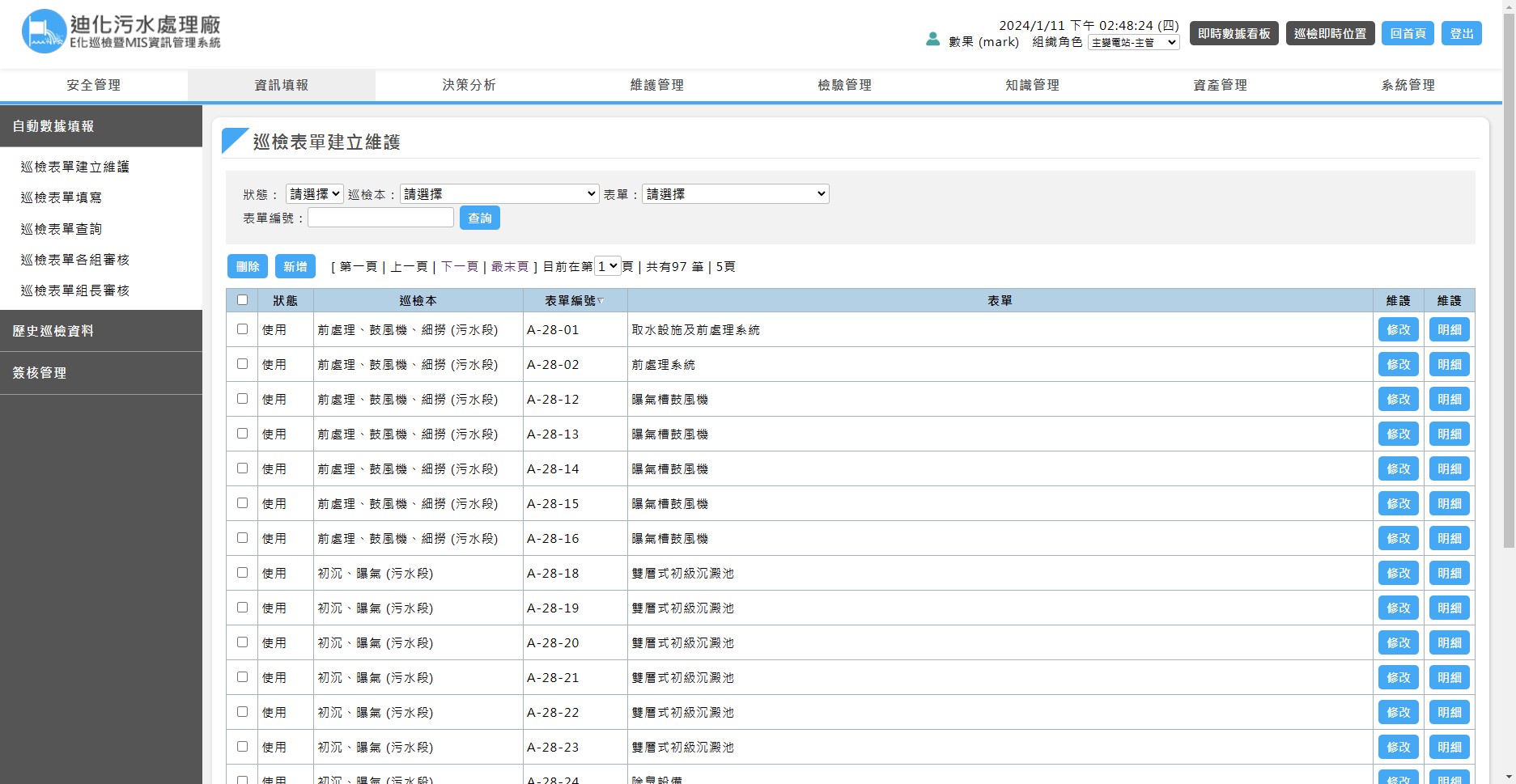Open the 維護管理 menu
This screenshot has height=784, width=1516.
click(657, 85)
